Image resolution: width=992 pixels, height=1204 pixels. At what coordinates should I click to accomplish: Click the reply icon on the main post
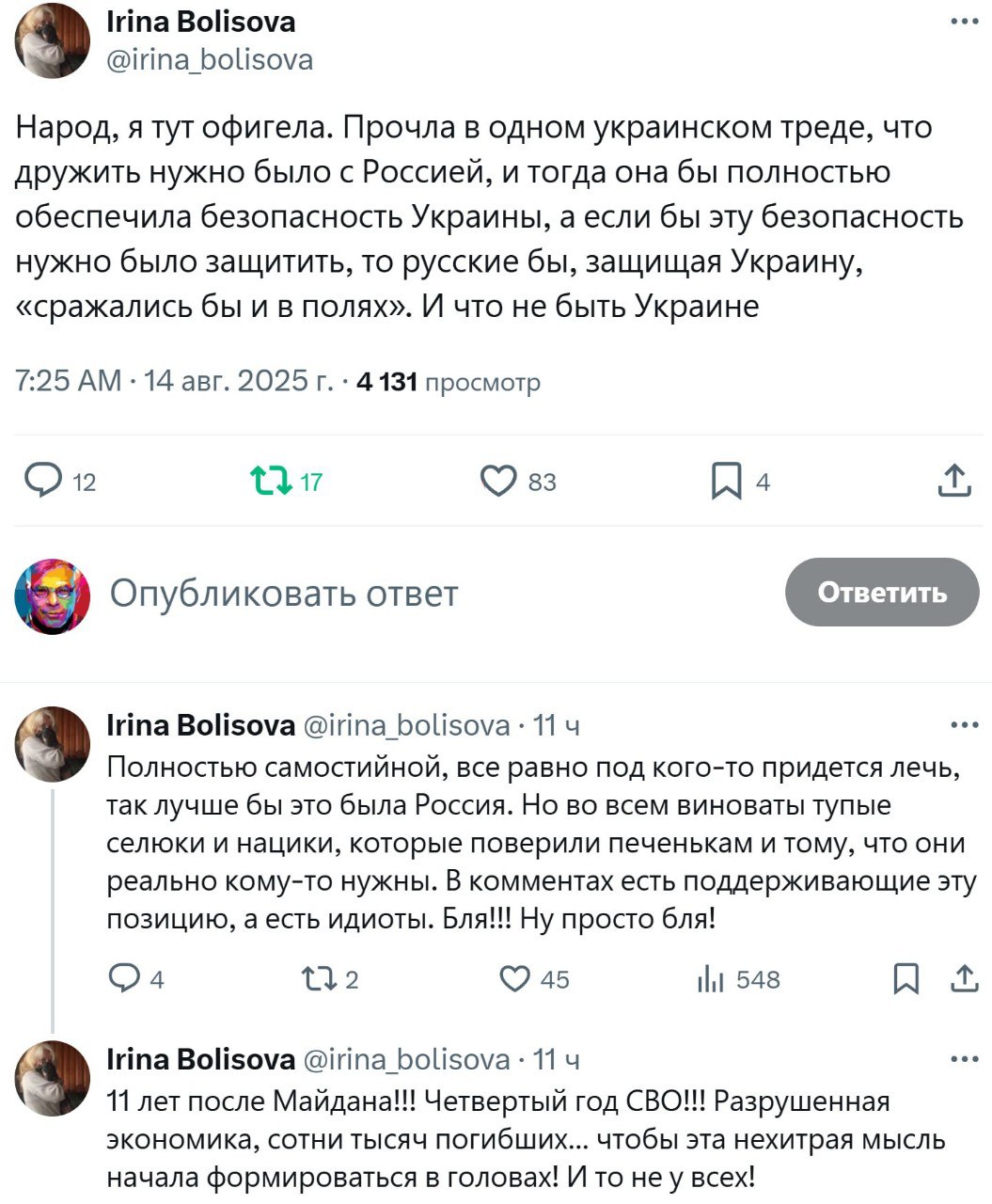(x=42, y=482)
